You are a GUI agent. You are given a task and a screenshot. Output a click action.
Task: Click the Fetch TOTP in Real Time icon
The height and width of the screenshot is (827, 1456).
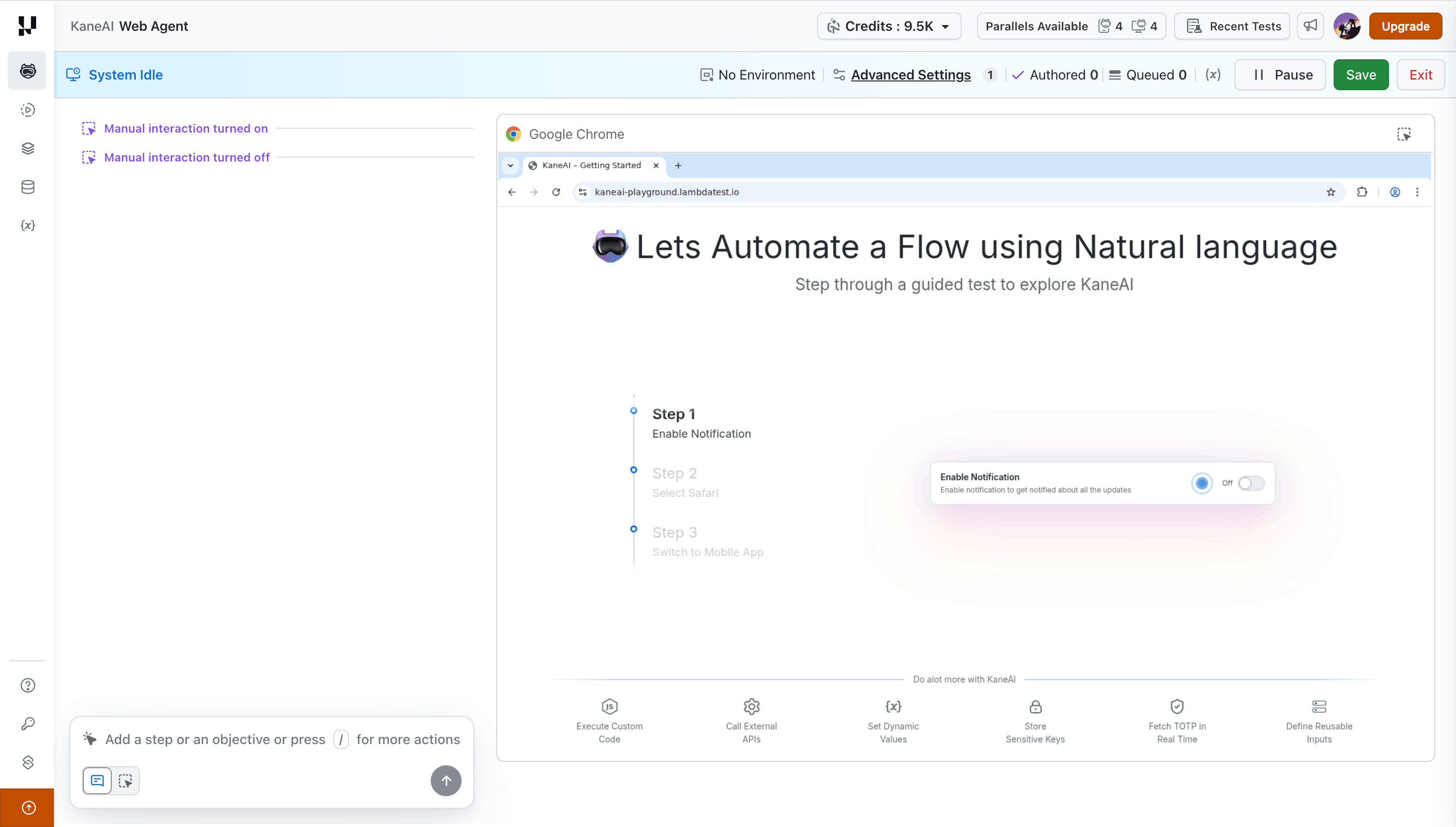[1177, 706]
